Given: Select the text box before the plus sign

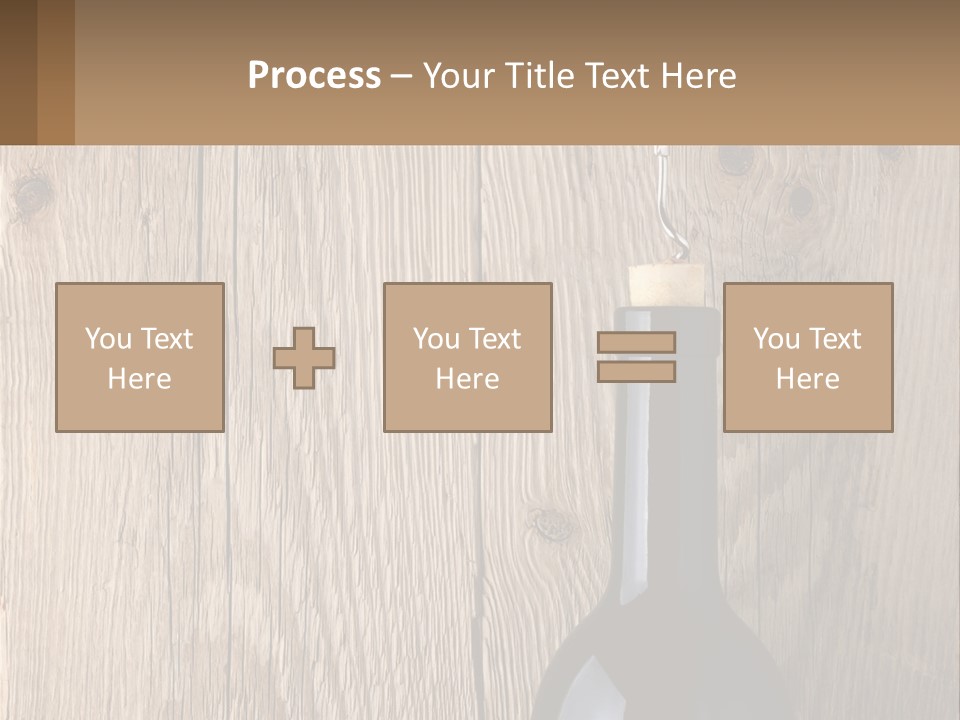Looking at the screenshot, I should [x=140, y=357].
